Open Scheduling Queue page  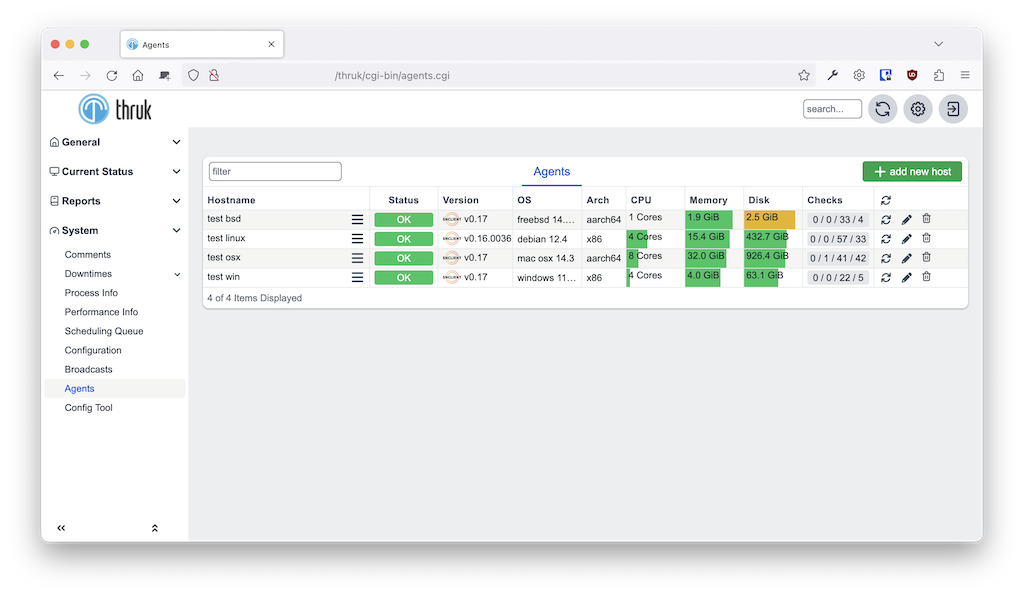pyautogui.click(x=104, y=331)
